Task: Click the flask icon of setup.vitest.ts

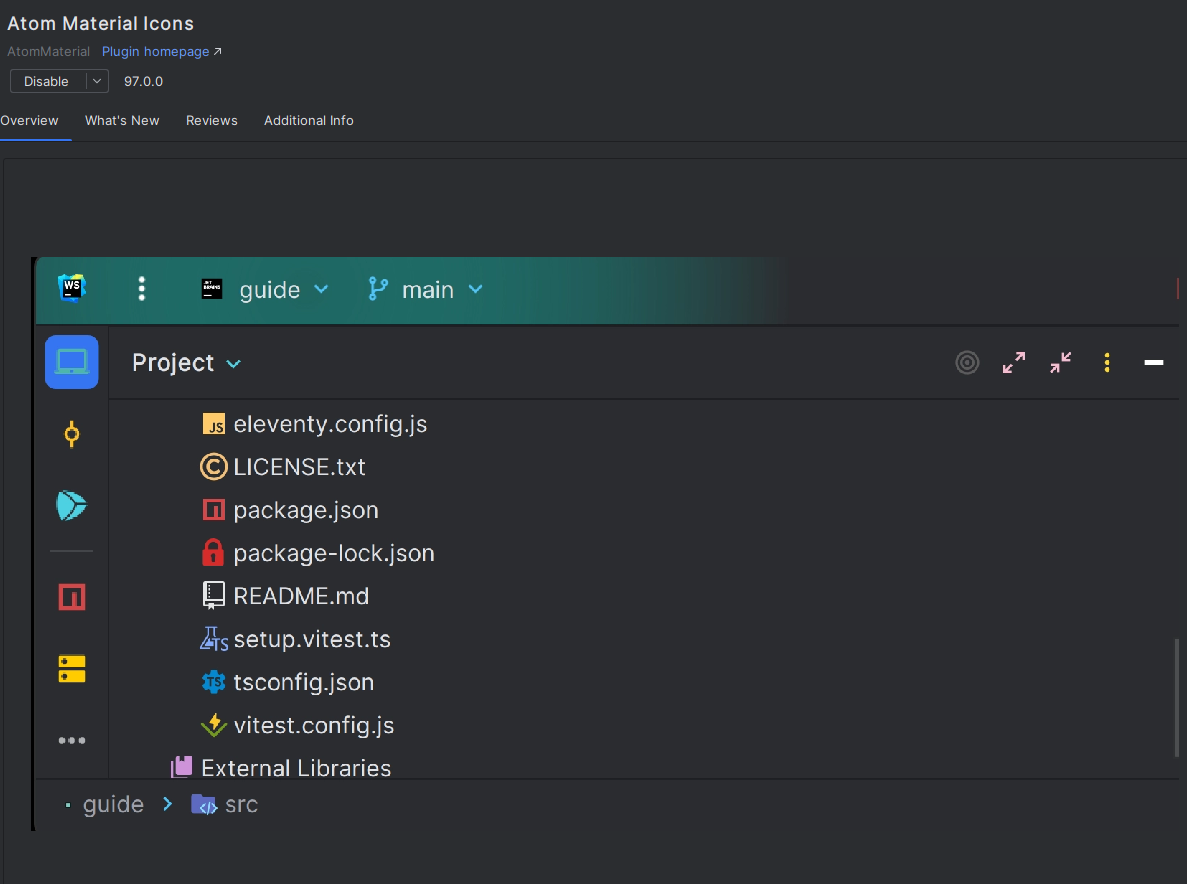Action: point(213,639)
